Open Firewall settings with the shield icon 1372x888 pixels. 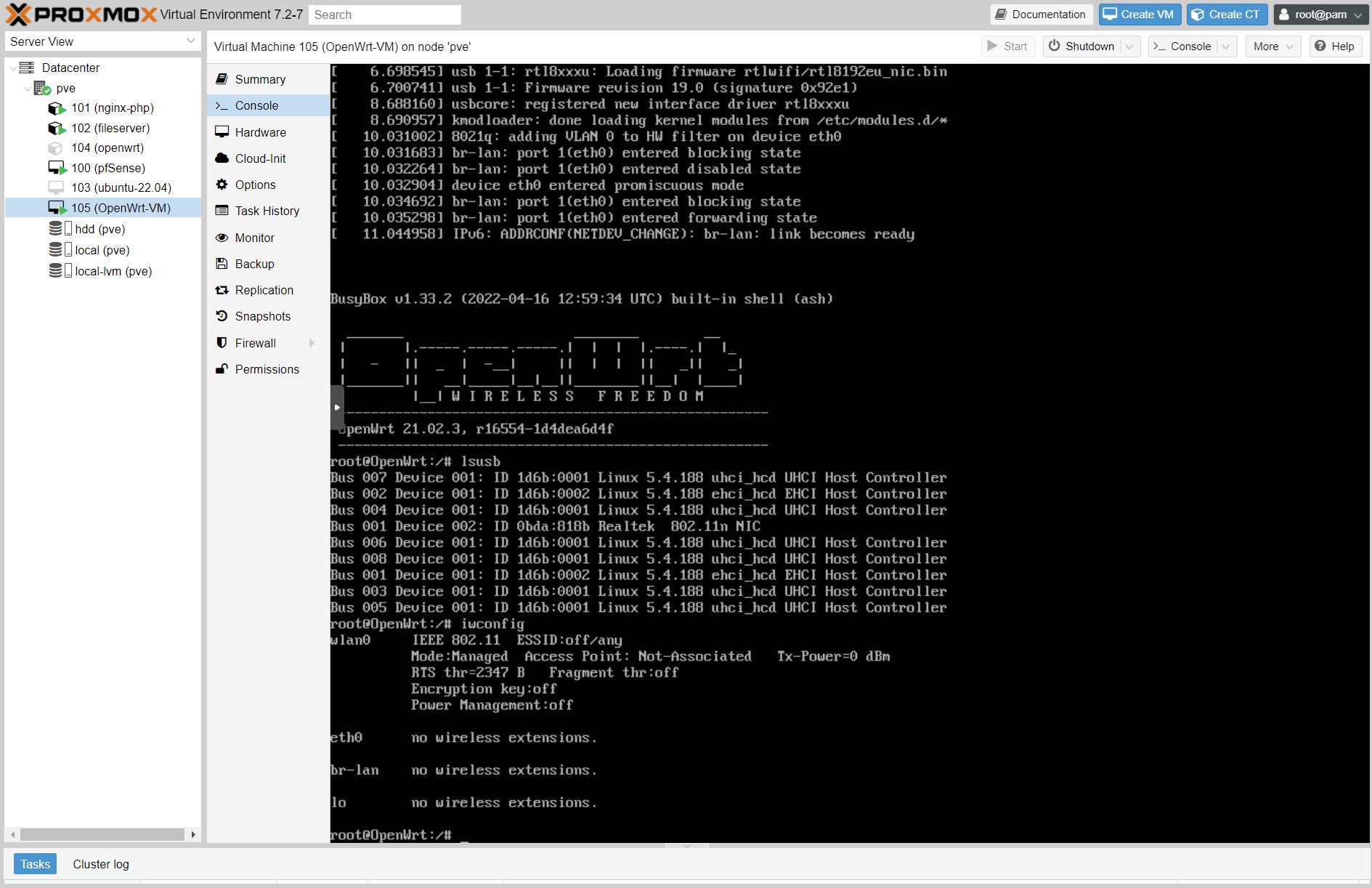pos(222,343)
